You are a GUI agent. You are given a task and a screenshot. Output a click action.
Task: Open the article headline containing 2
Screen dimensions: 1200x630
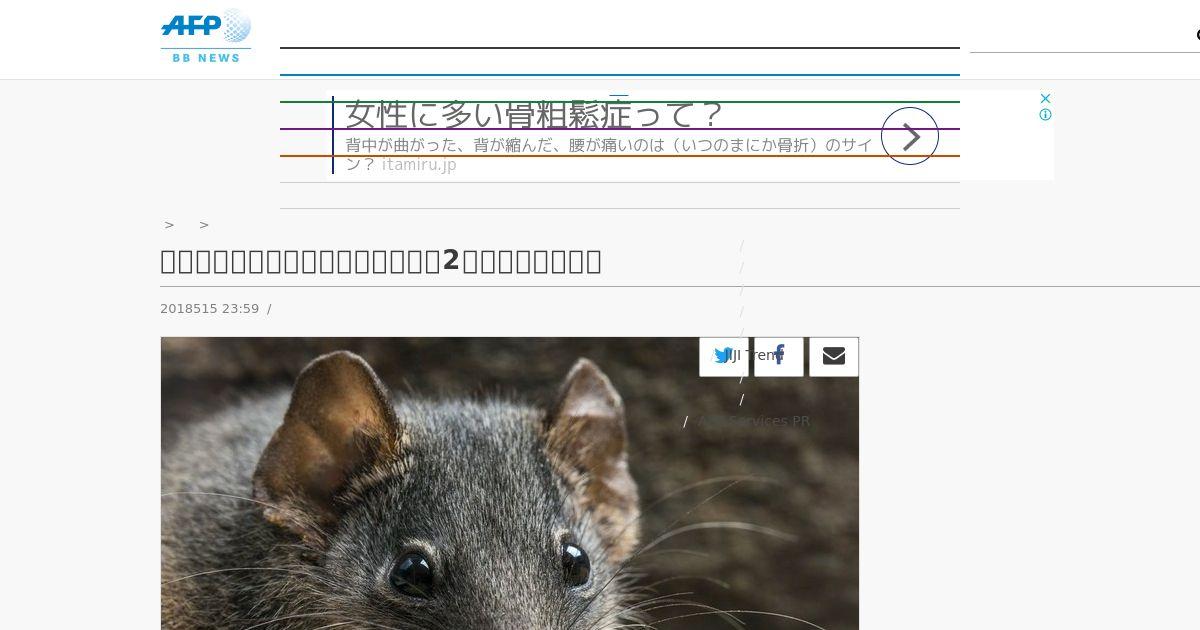(381, 261)
